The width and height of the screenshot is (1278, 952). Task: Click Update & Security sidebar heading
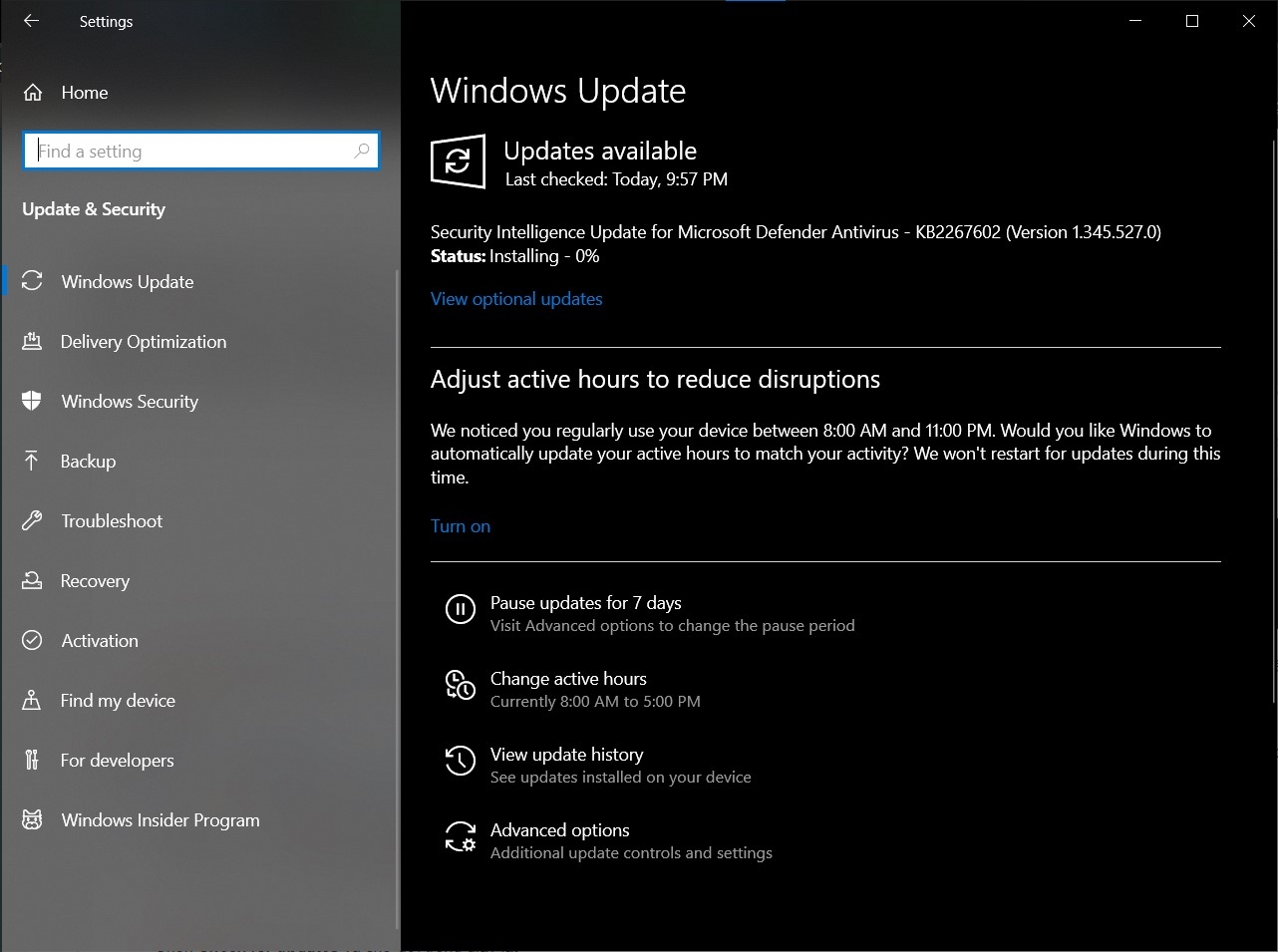94,209
